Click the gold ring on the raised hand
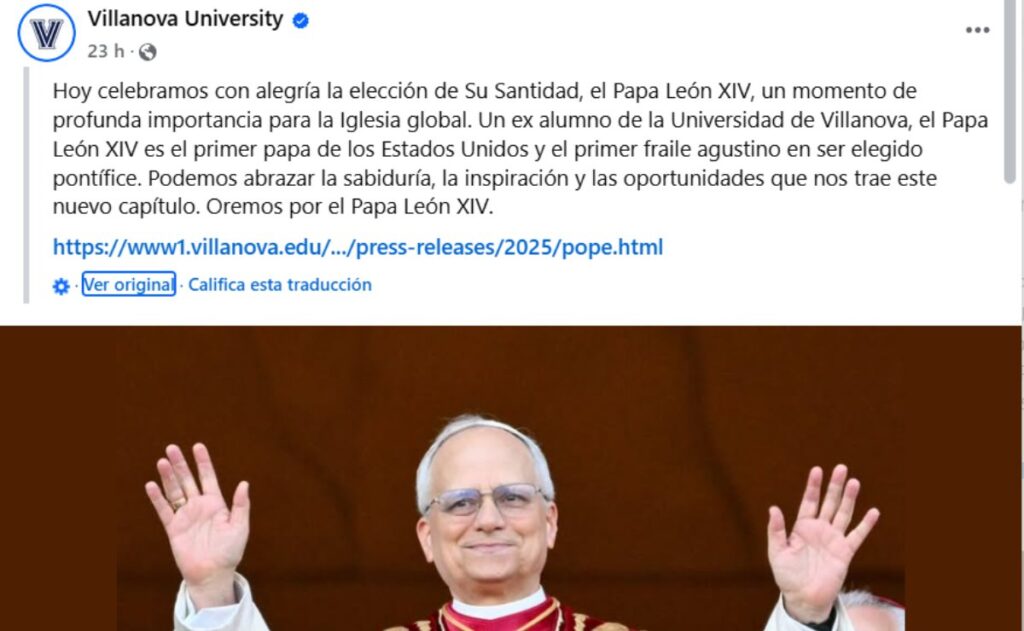Viewport: 1024px width, 631px height. tap(178, 503)
